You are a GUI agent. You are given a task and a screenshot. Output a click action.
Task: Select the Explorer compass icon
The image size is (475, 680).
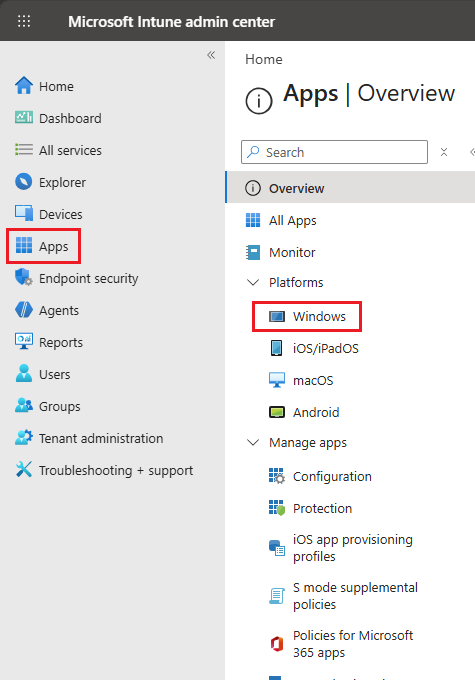click(x=24, y=182)
